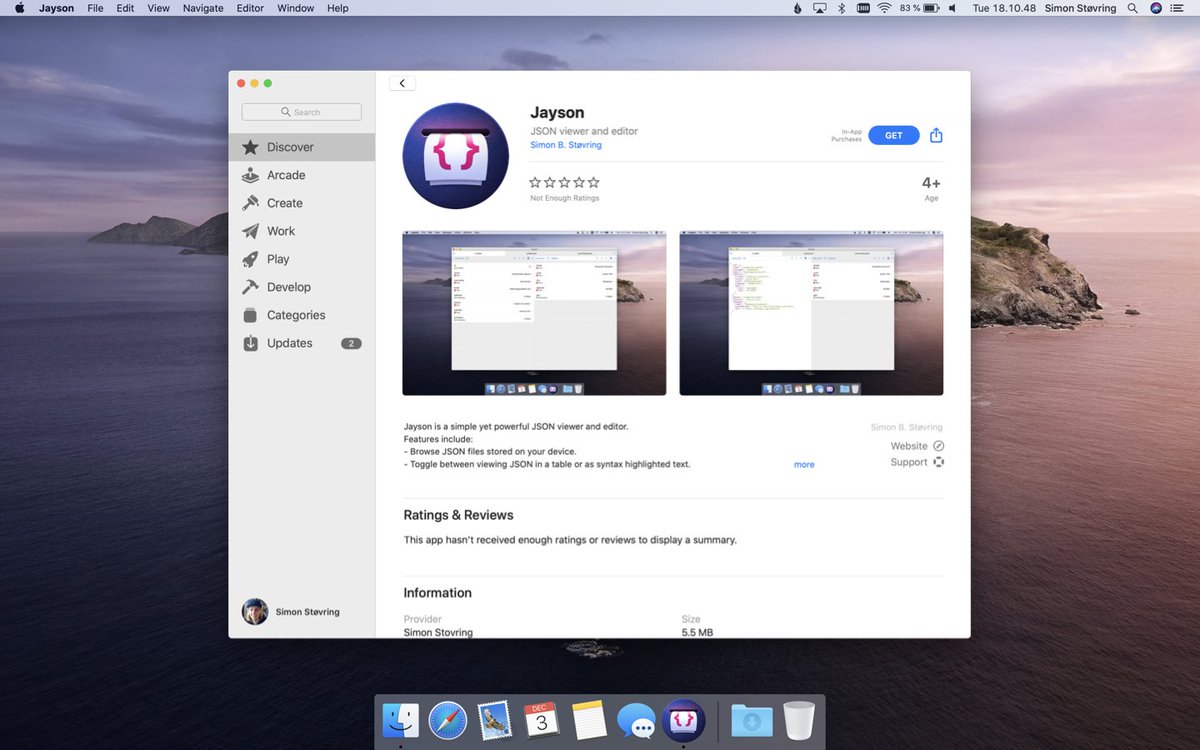
Task: Click the 4+ age rating
Action: (931, 184)
